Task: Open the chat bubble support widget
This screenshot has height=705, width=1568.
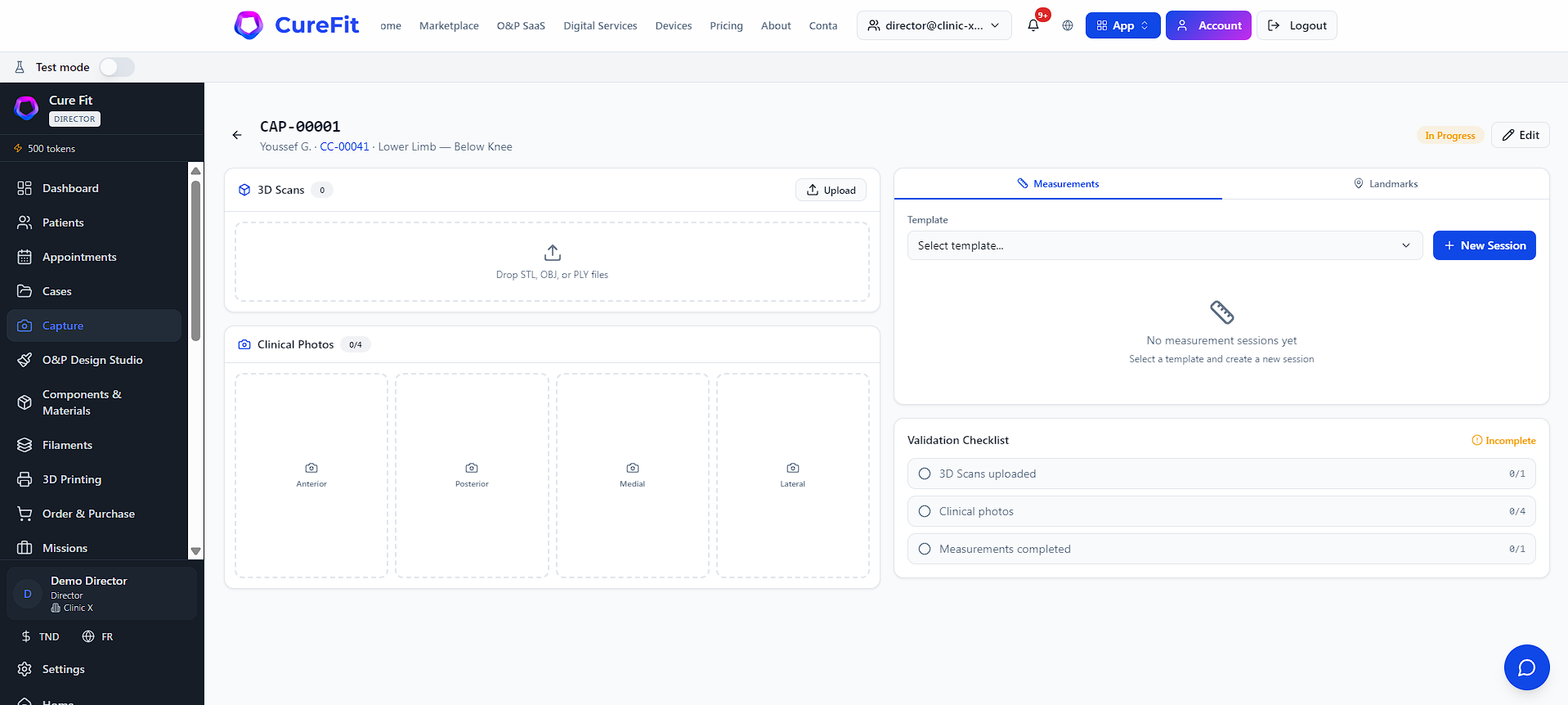Action: coord(1526,667)
